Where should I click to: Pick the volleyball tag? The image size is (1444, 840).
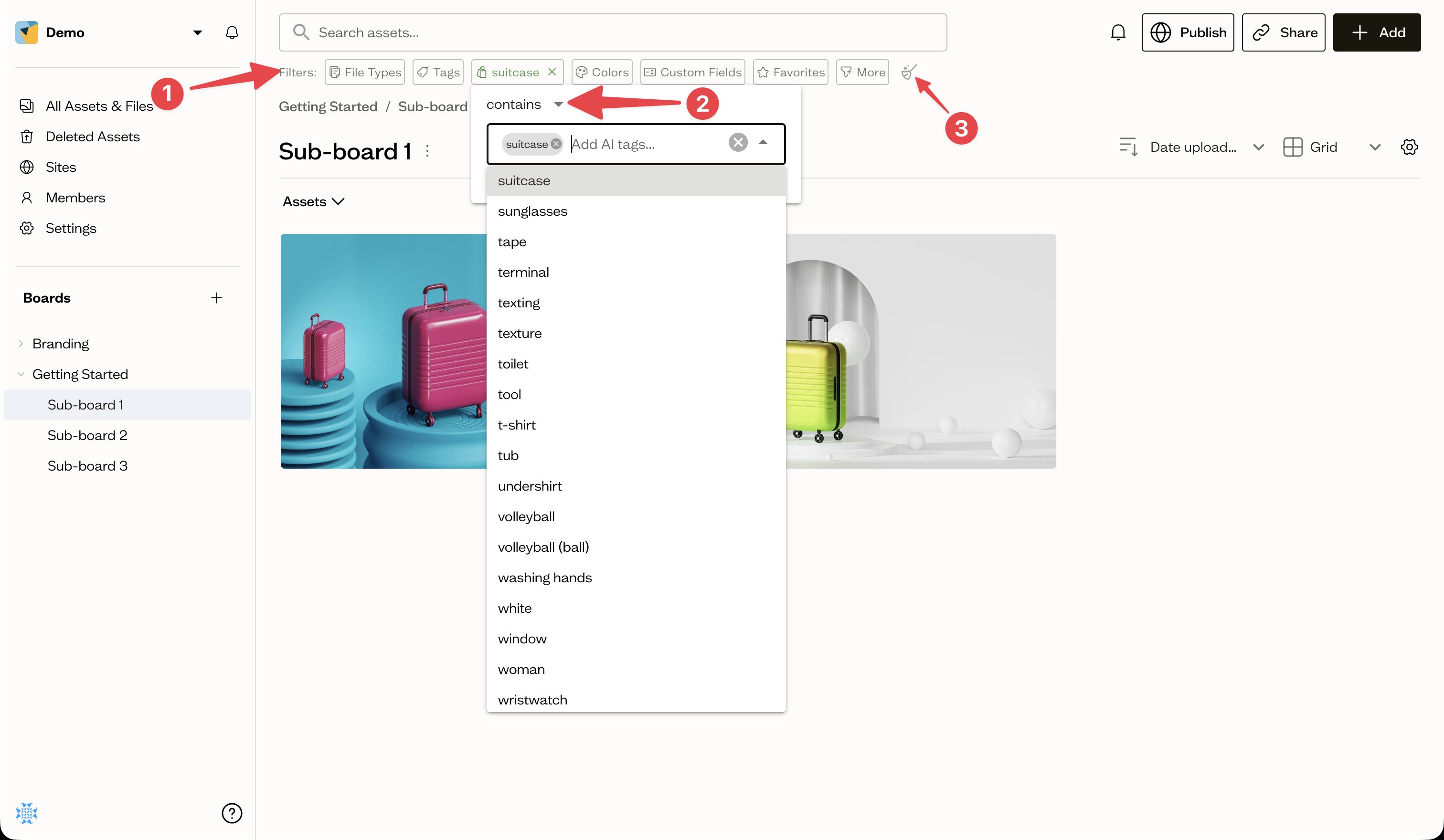click(x=636, y=516)
